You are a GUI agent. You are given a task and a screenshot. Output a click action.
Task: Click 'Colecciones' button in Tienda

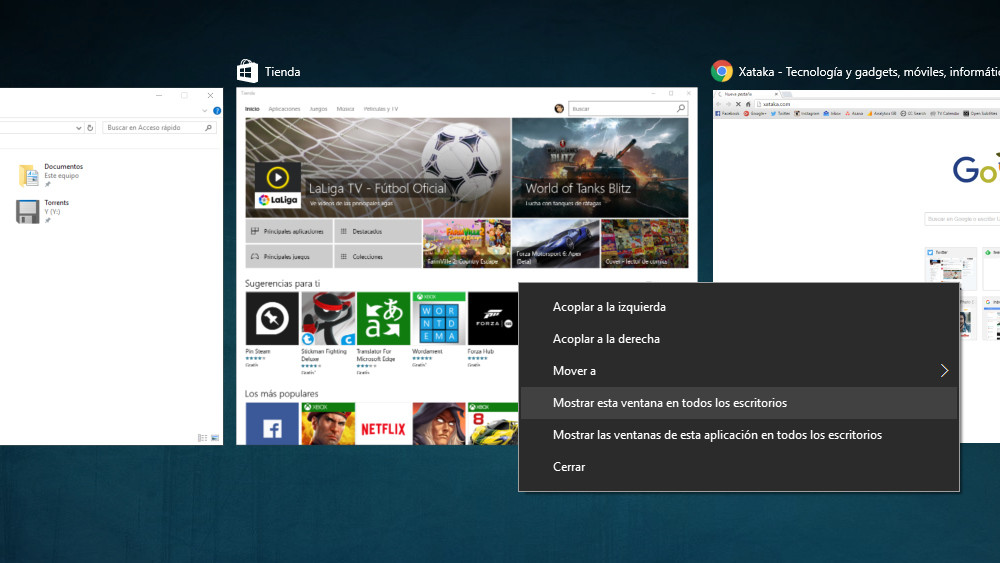click(378, 256)
